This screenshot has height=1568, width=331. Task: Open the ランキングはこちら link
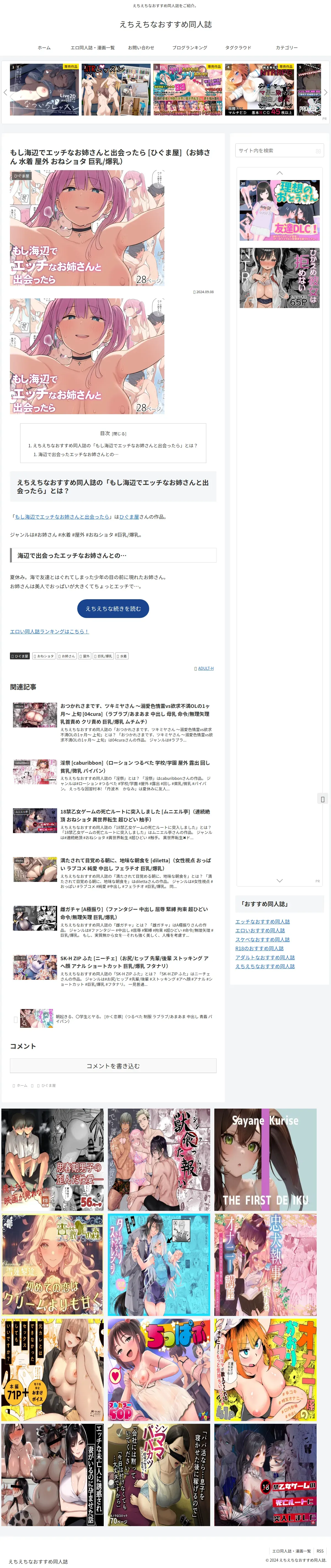[x=49, y=631]
